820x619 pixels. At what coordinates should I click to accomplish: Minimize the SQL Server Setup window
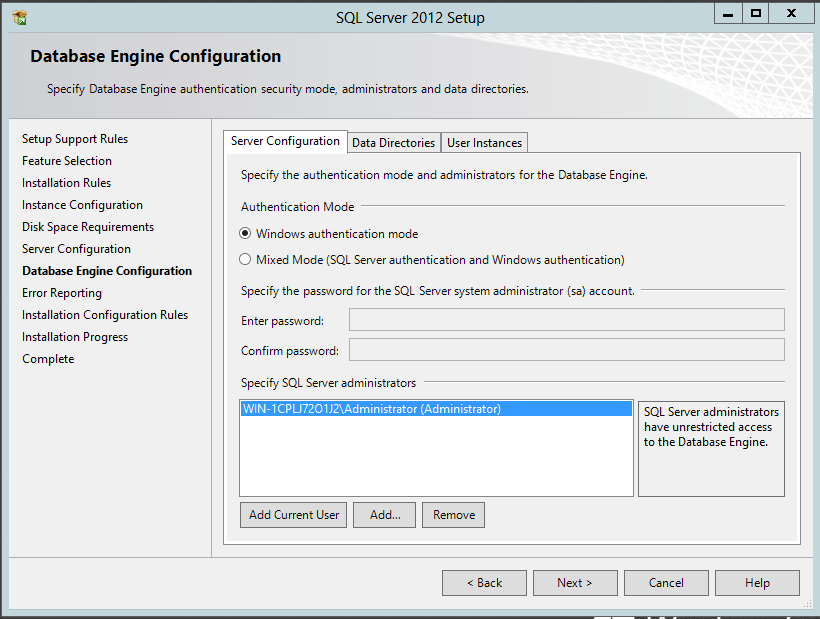pos(727,14)
